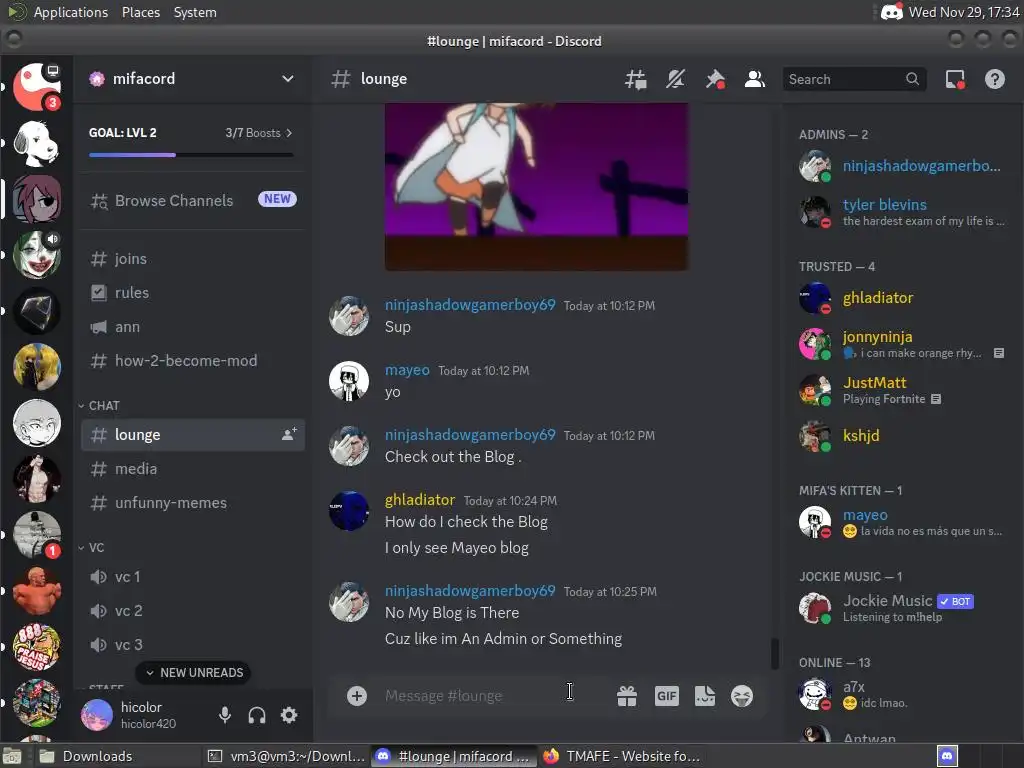This screenshot has width=1024, height=768.
Task: Open the gift Nitro icon
Action: [x=627, y=696]
